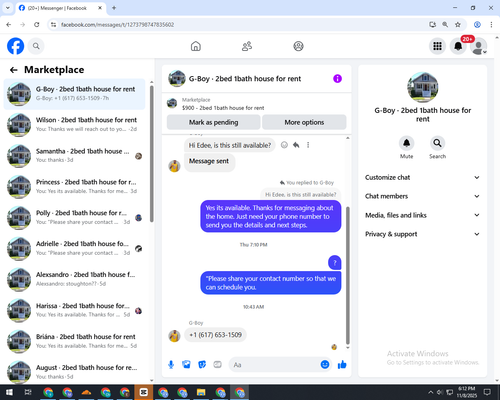
Task: Open the tab search dropdown arrow
Action: [8, 8]
